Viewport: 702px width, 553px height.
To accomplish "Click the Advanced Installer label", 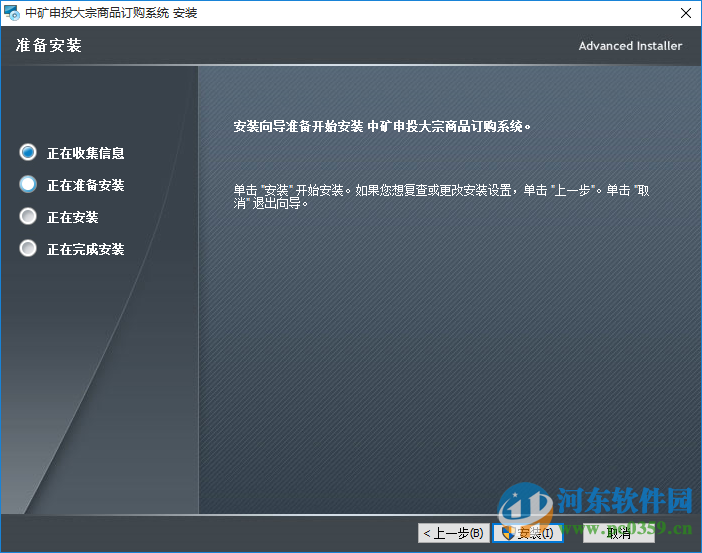I will (630, 46).
